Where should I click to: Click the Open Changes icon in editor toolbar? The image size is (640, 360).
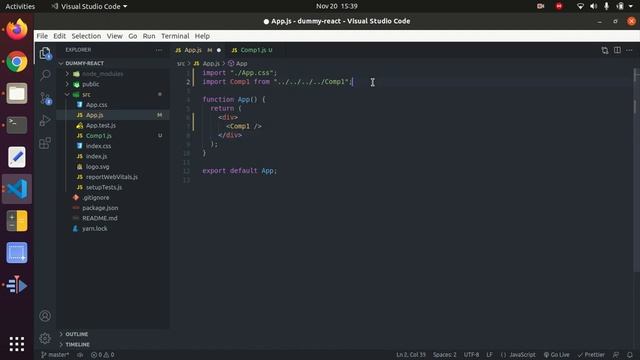point(604,50)
